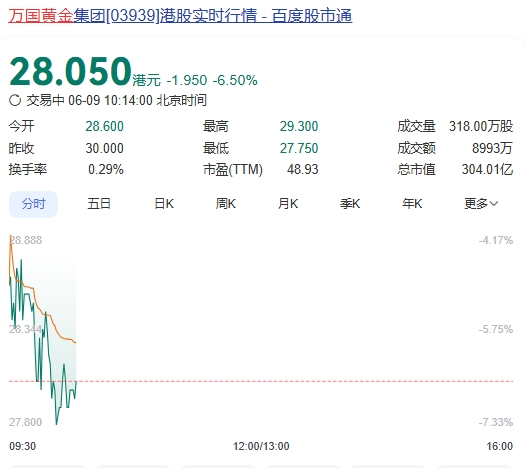Select the 季K chart tab
Image resolution: width=525 pixels, height=468 pixels.
point(350,204)
